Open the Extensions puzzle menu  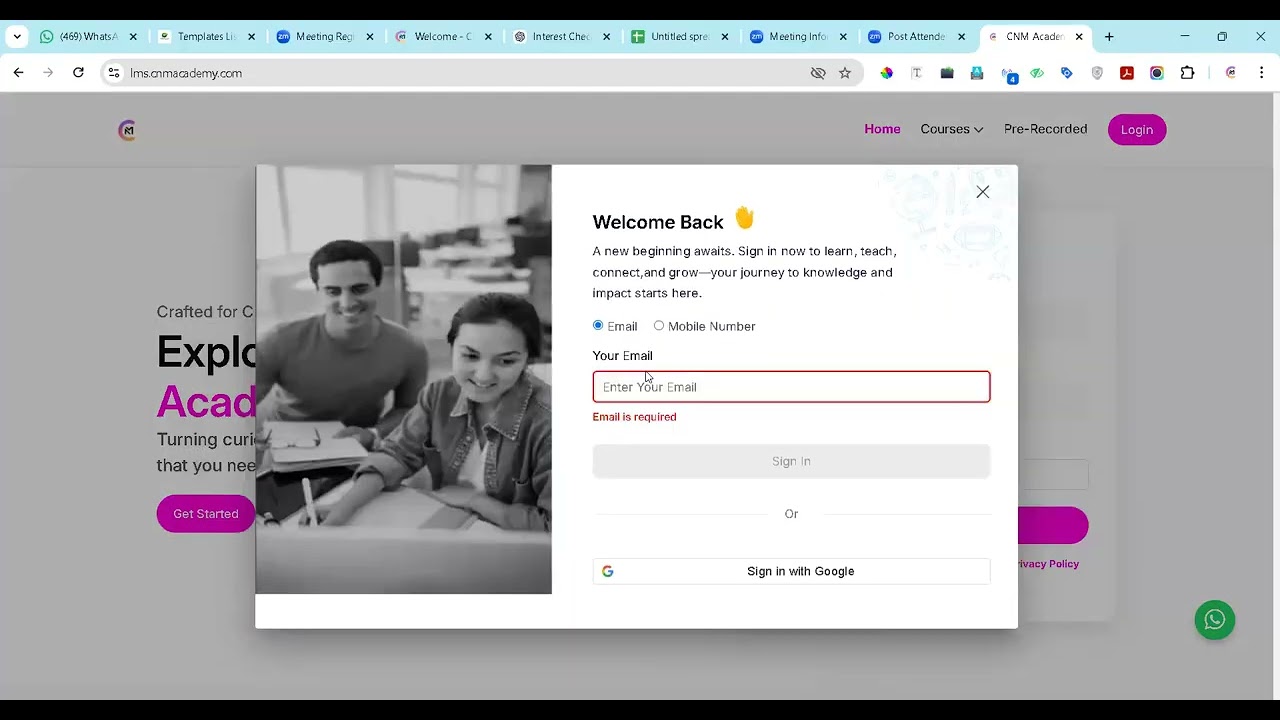[x=1188, y=73]
